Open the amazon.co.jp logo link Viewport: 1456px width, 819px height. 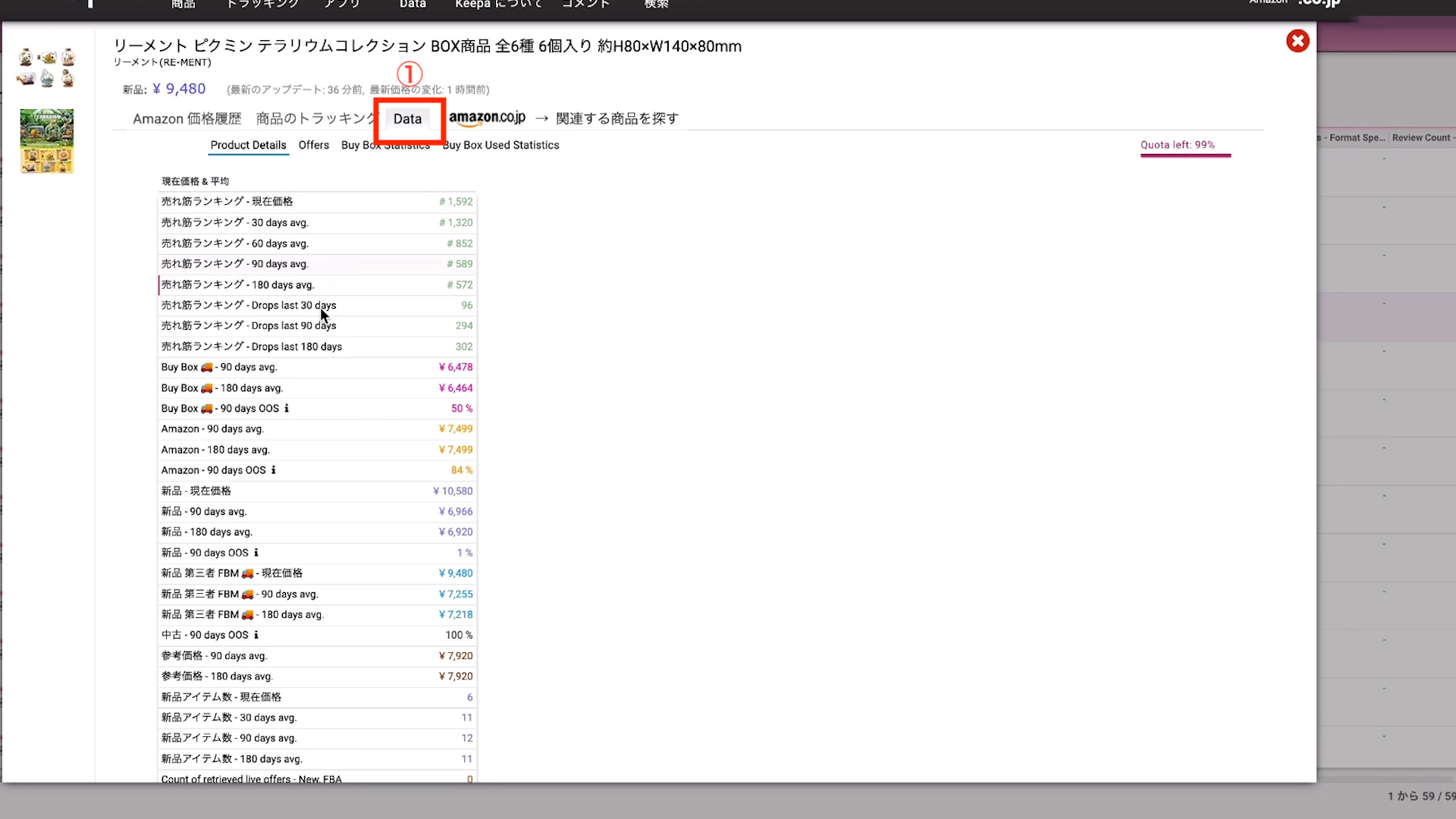(x=487, y=118)
